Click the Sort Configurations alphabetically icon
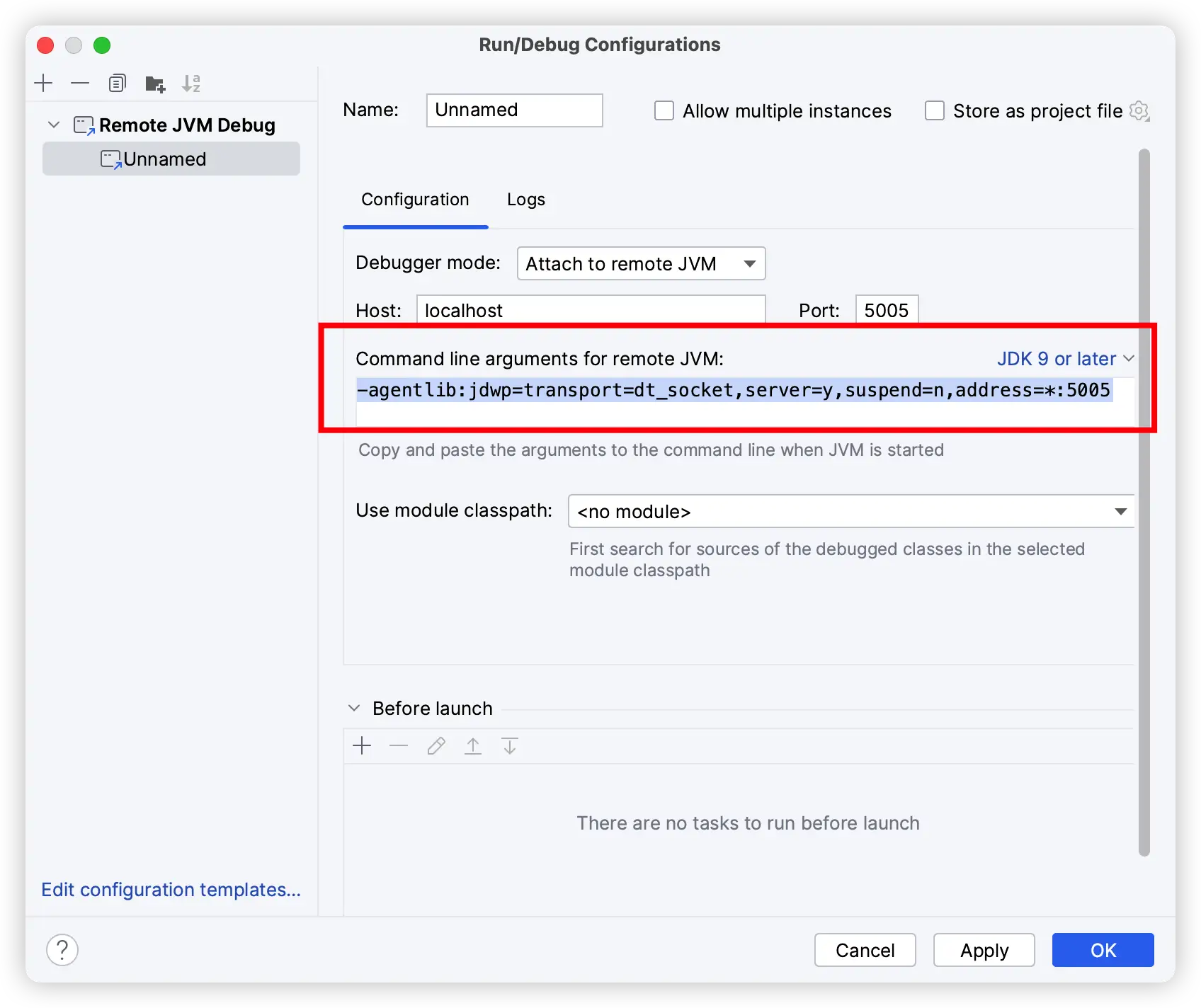This screenshot has height=1008, width=1201. click(x=191, y=84)
